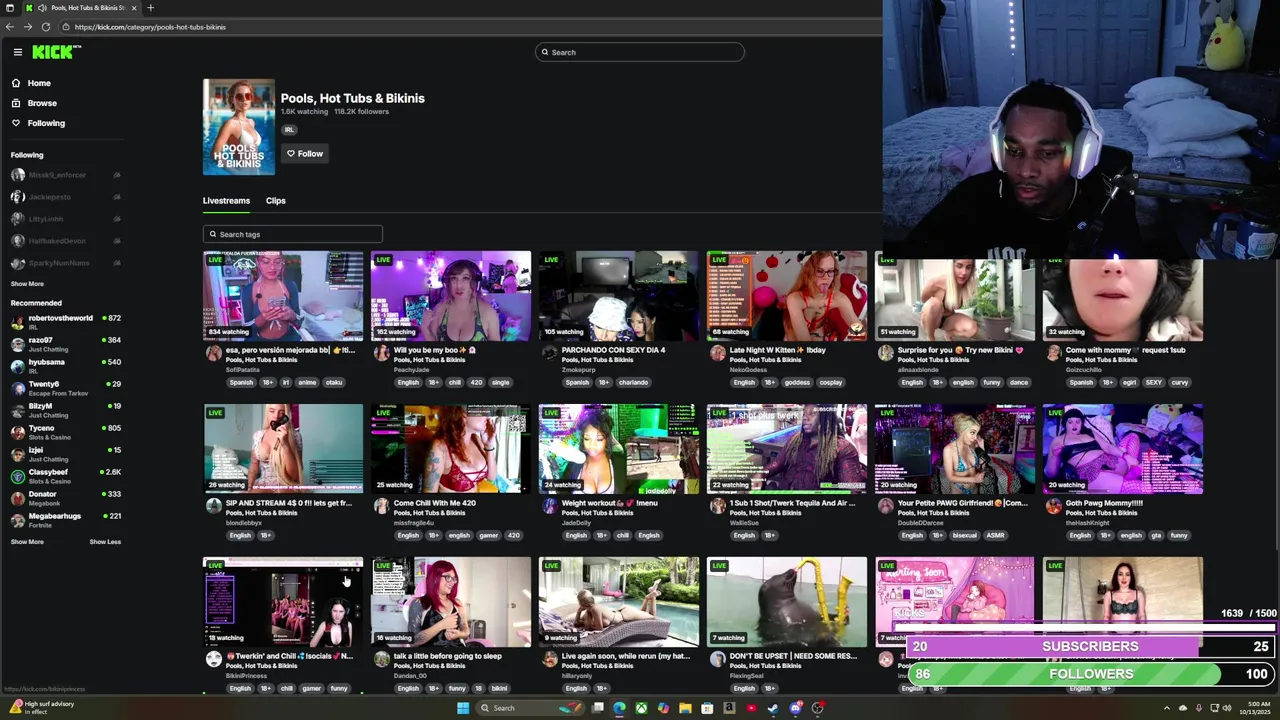Follow the Pools, Hot Tubs & Bikinis category
Viewport: 1280px width, 720px height.
point(305,153)
